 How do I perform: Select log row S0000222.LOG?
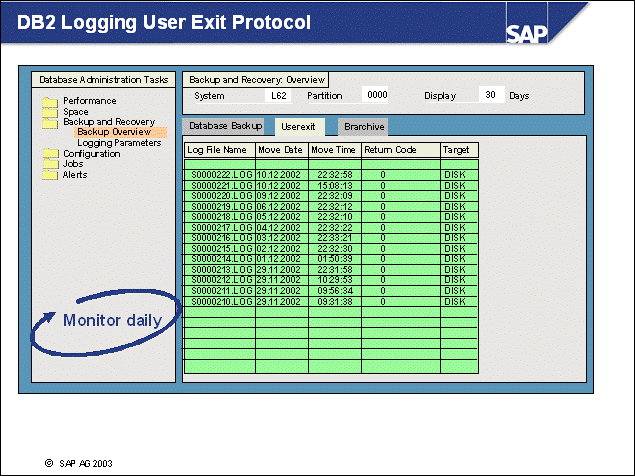point(219,173)
